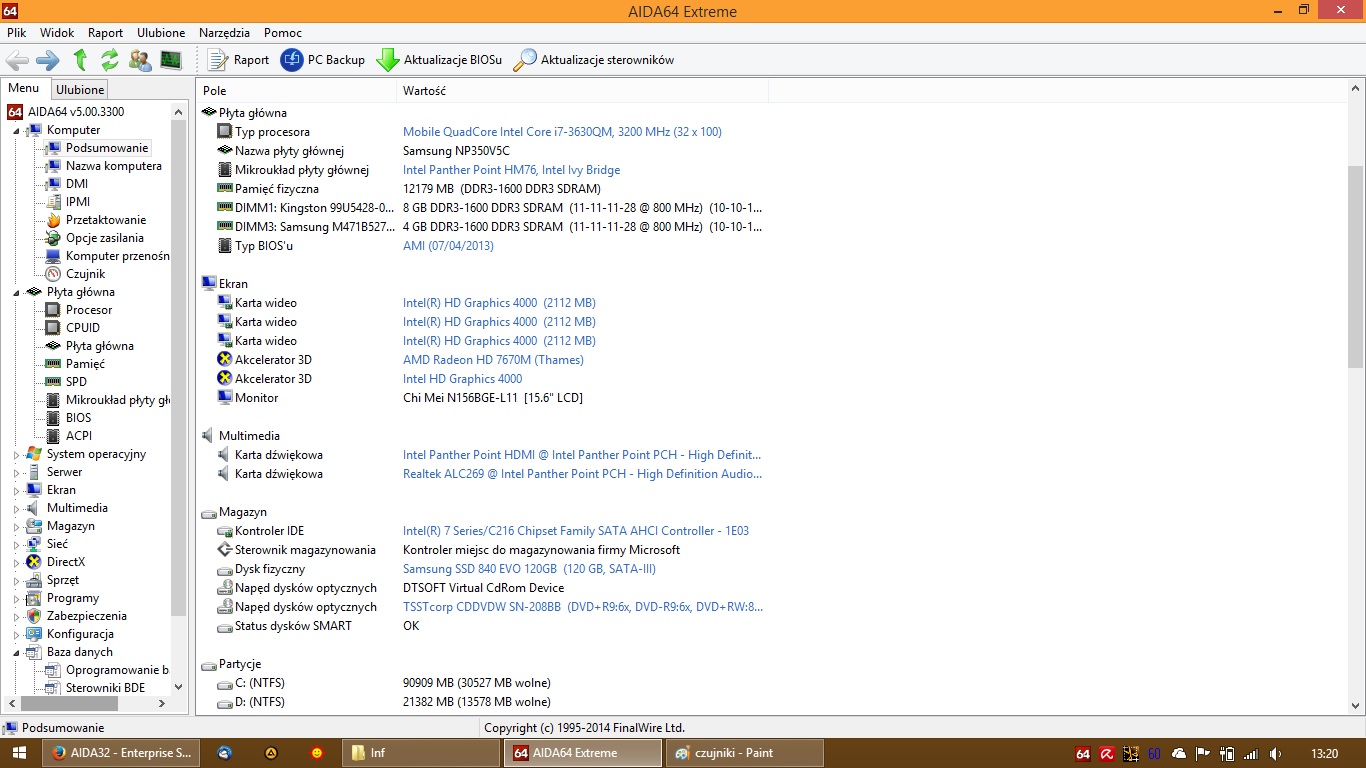Click the two-people users toolbar icon
Viewport: 1366px width, 768px height.
pyautogui.click(x=140, y=60)
